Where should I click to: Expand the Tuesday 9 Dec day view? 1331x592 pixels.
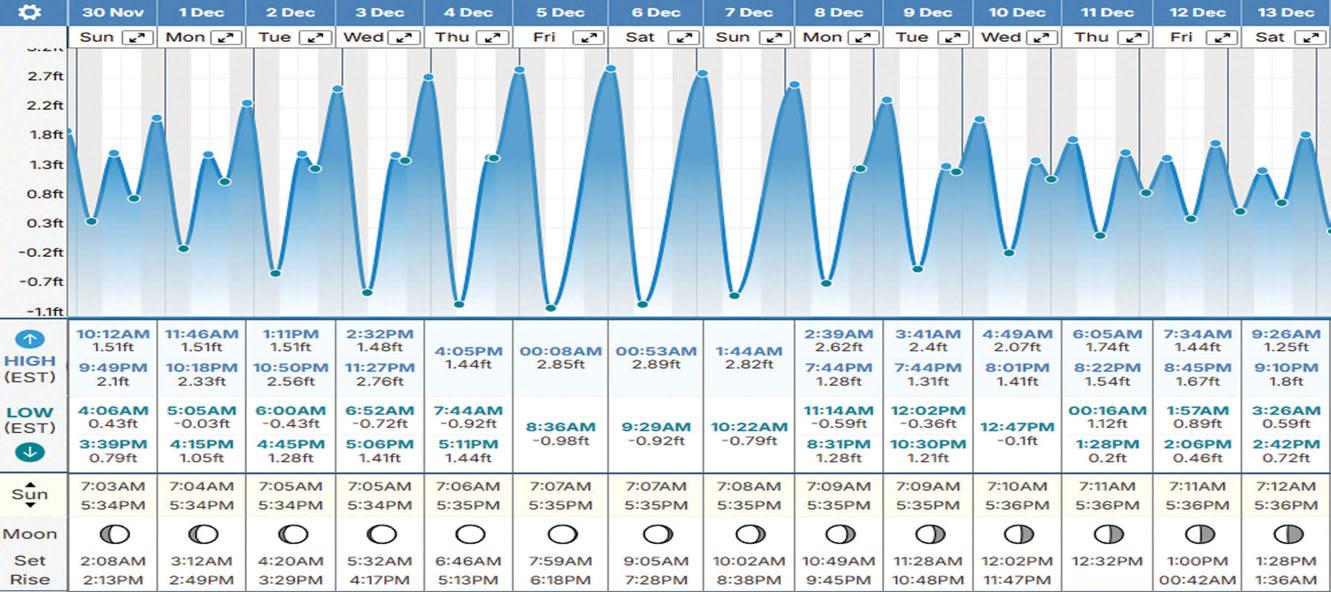(951, 37)
